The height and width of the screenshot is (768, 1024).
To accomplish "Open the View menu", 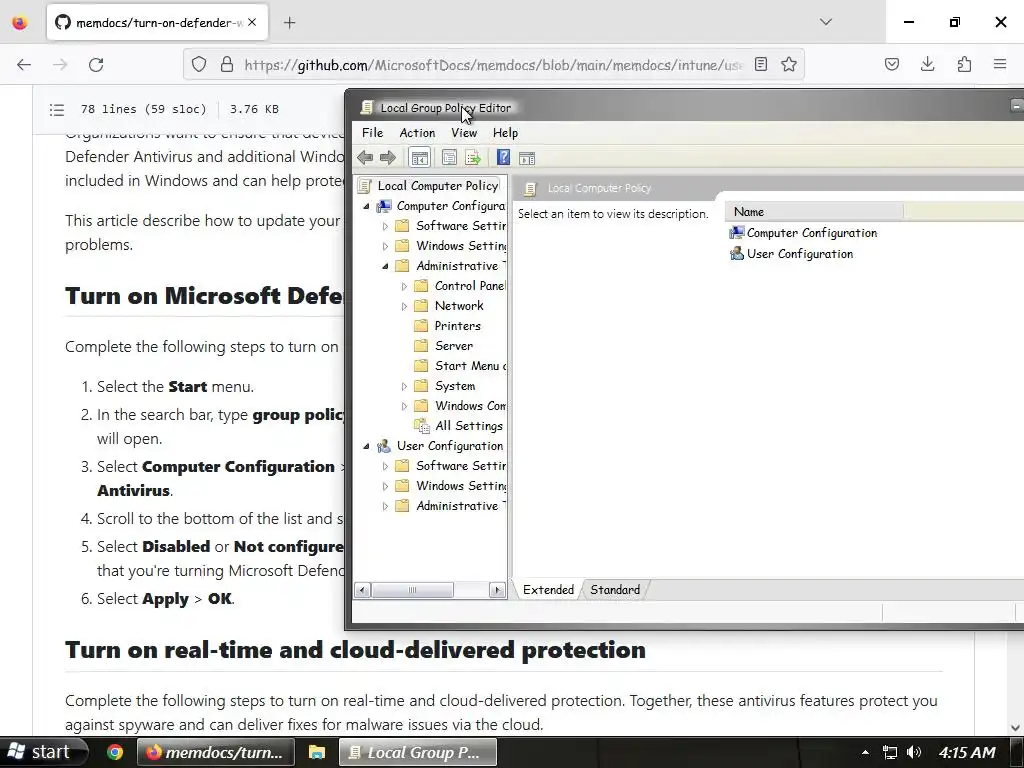I will click(464, 133).
